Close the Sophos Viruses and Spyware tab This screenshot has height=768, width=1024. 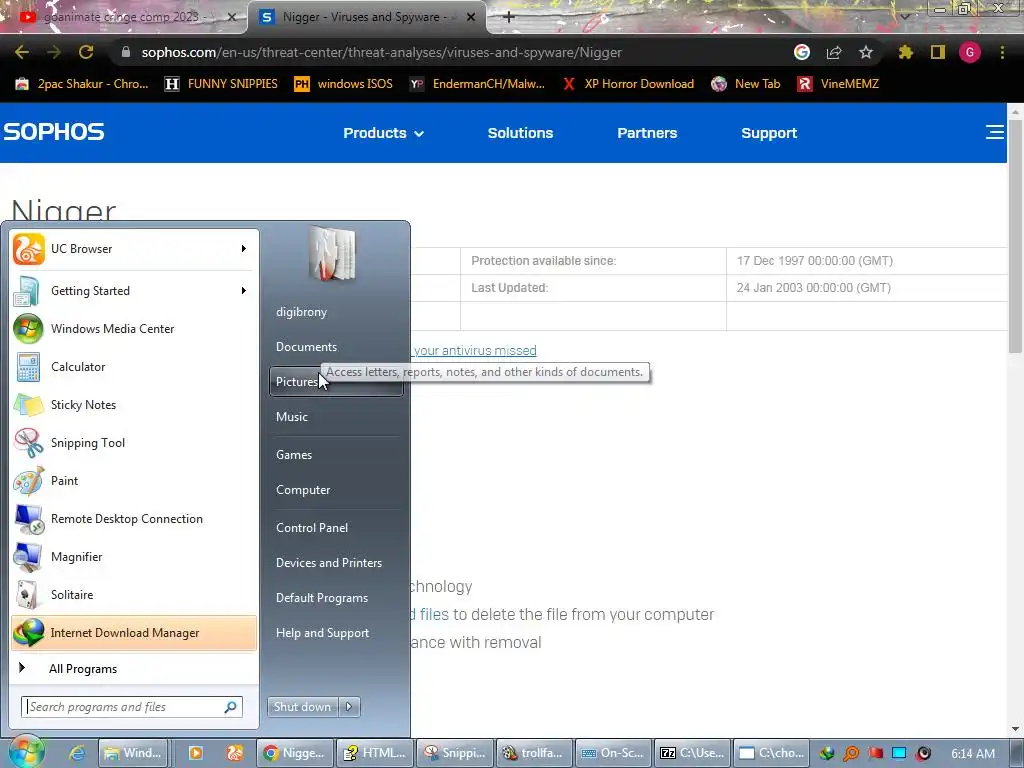[x=470, y=17]
